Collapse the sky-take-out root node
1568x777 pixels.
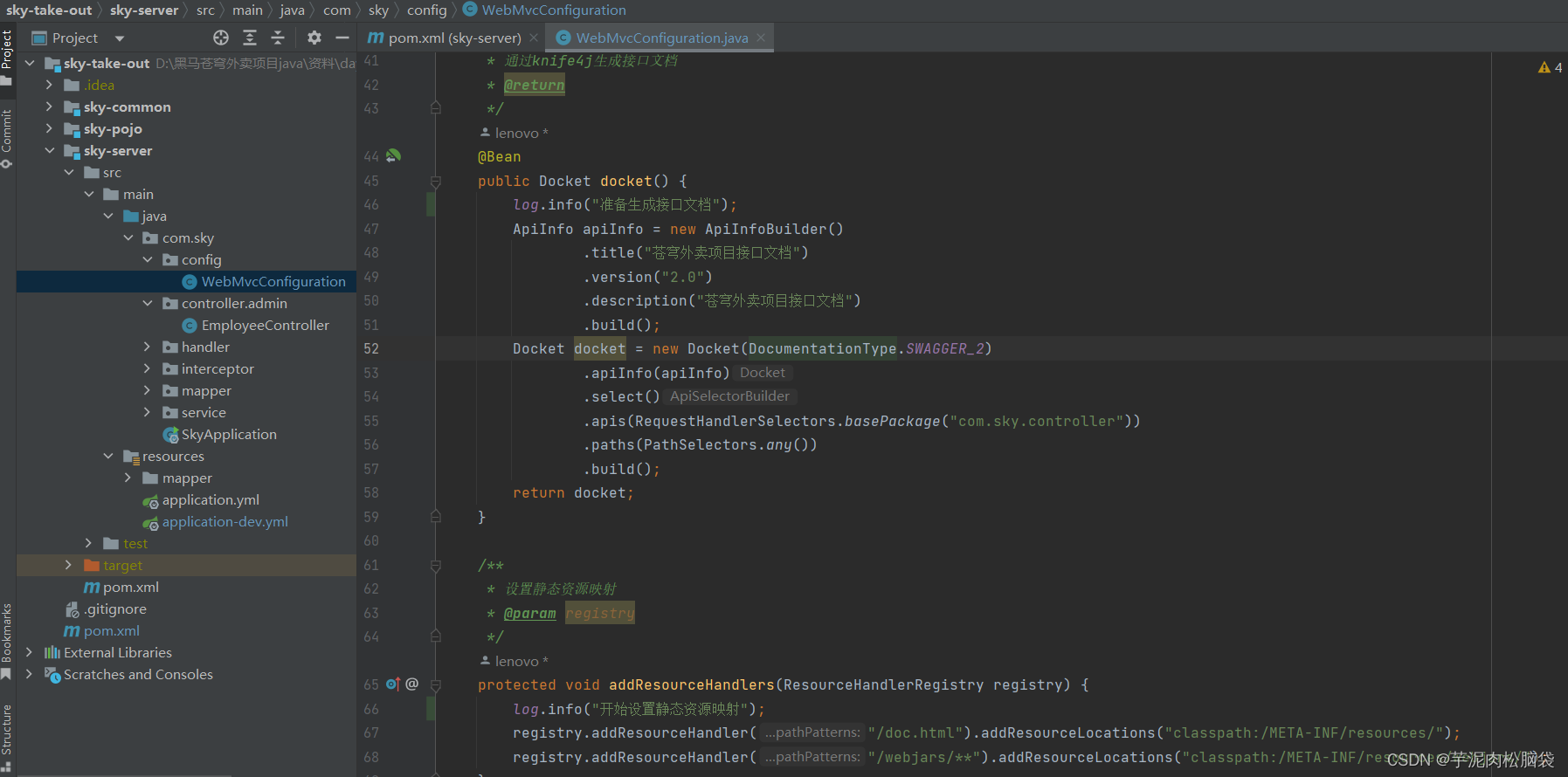point(30,63)
